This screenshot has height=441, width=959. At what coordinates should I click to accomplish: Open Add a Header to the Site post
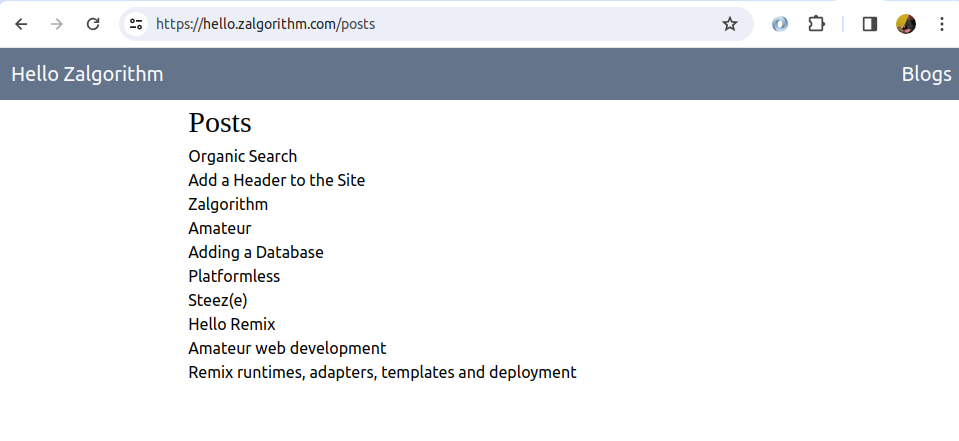[x=276, y=180]
